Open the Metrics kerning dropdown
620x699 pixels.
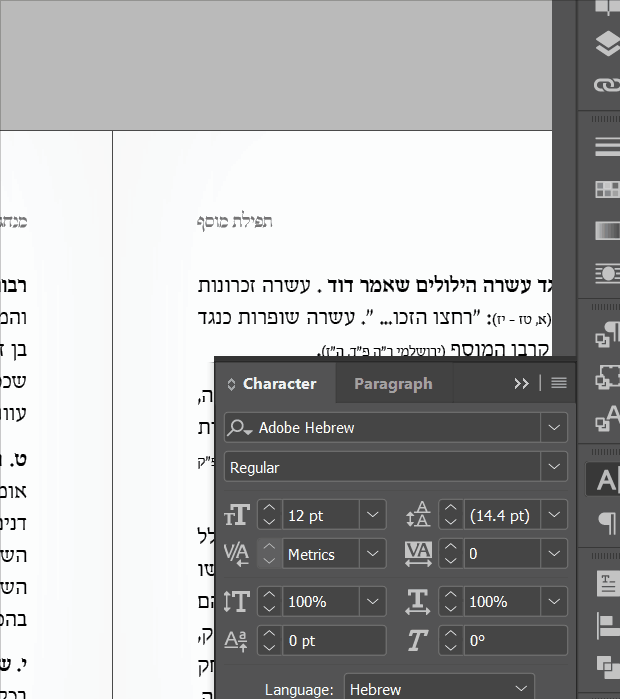[x=373, y=553]
